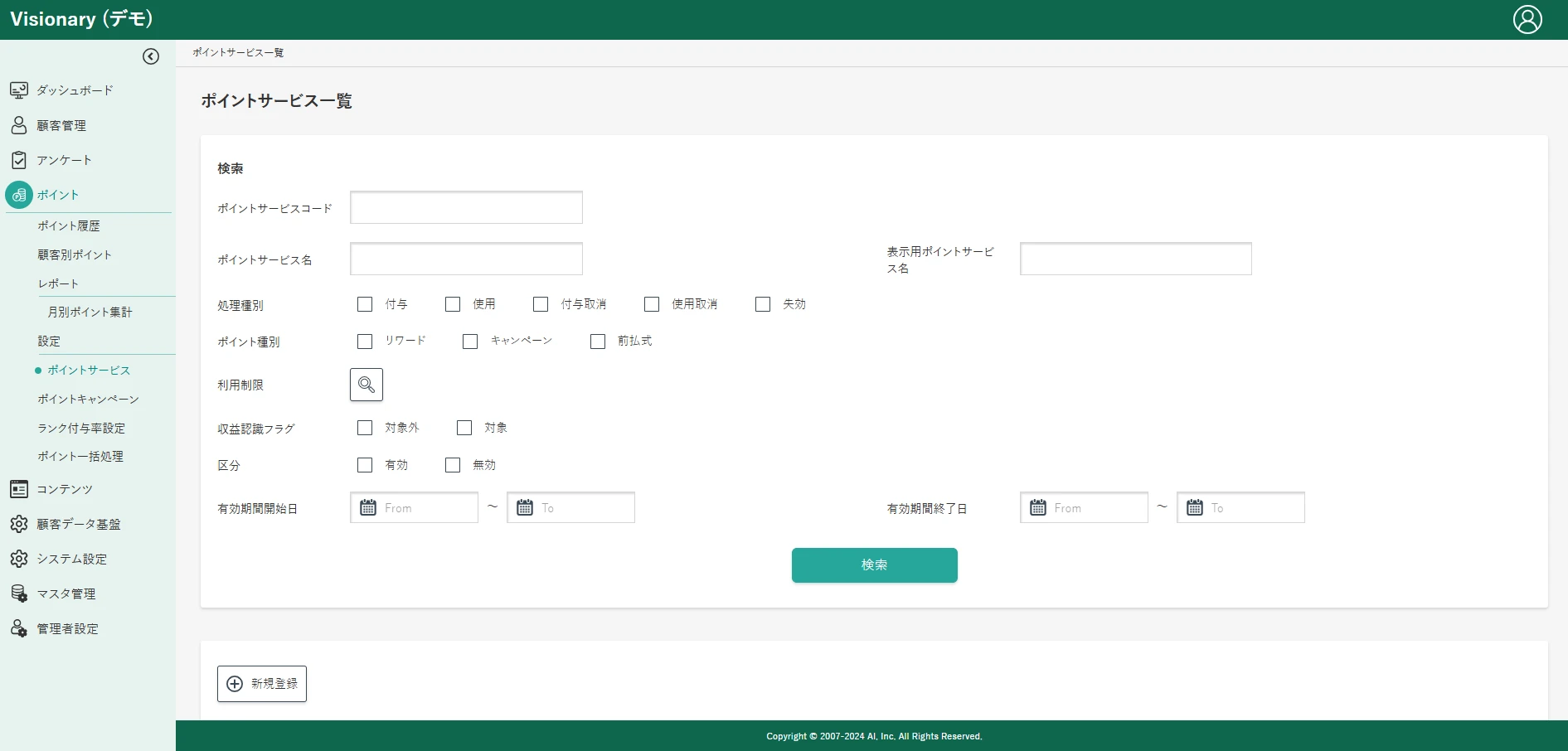
Task: Check the キャンペーン checkbox
Action: tap(470, 342)
